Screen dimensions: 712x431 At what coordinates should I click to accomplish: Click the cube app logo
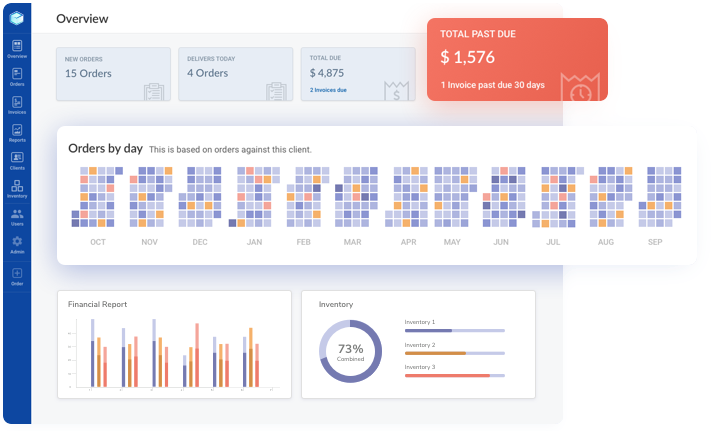click(x=17, y=18)
